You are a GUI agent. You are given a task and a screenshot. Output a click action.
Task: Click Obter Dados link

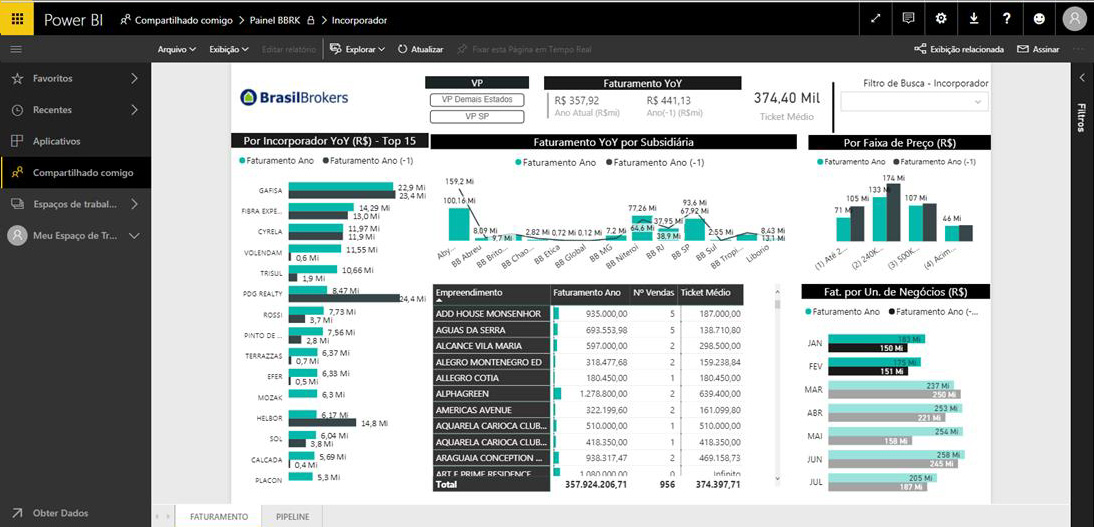click(x=60, y=513)
